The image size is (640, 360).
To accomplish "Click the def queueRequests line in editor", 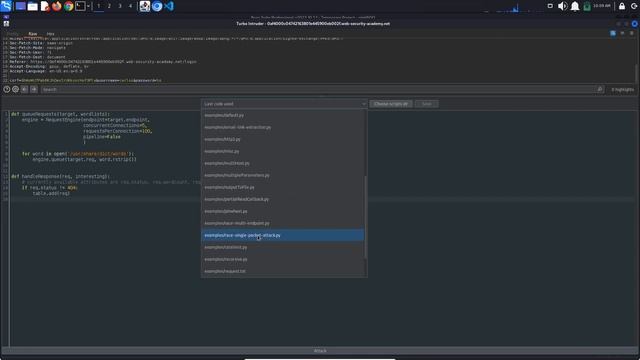I will [60, 114].
